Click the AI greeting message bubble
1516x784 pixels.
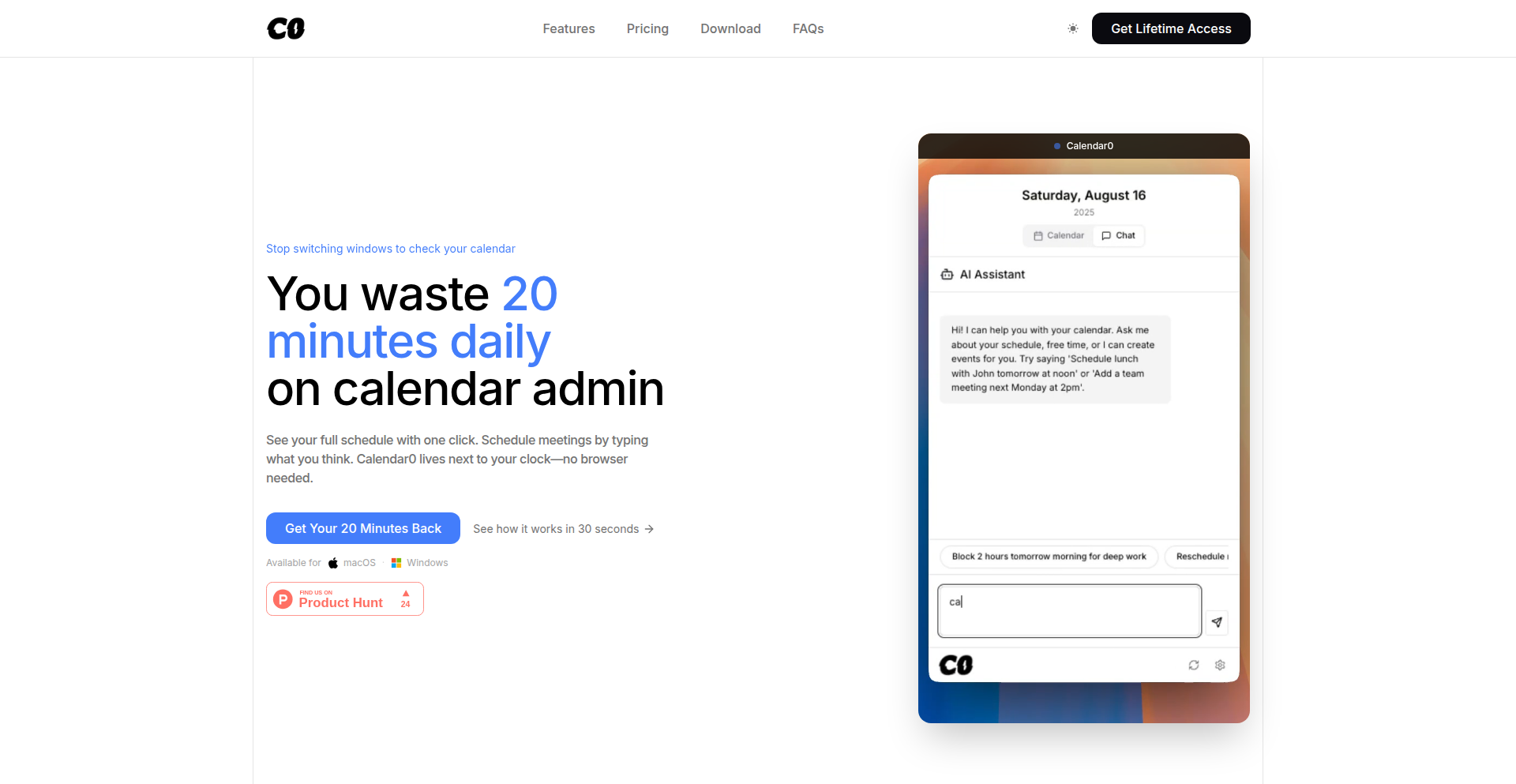(1055, 359)
